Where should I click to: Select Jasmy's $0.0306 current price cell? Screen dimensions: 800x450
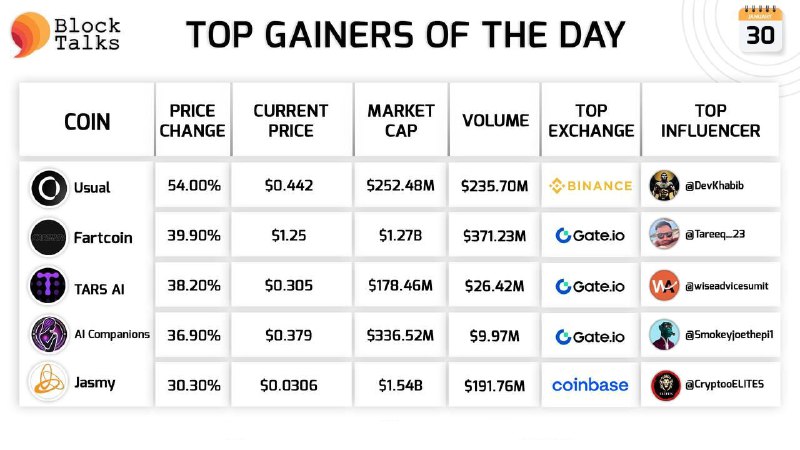(x=289, y=385)
